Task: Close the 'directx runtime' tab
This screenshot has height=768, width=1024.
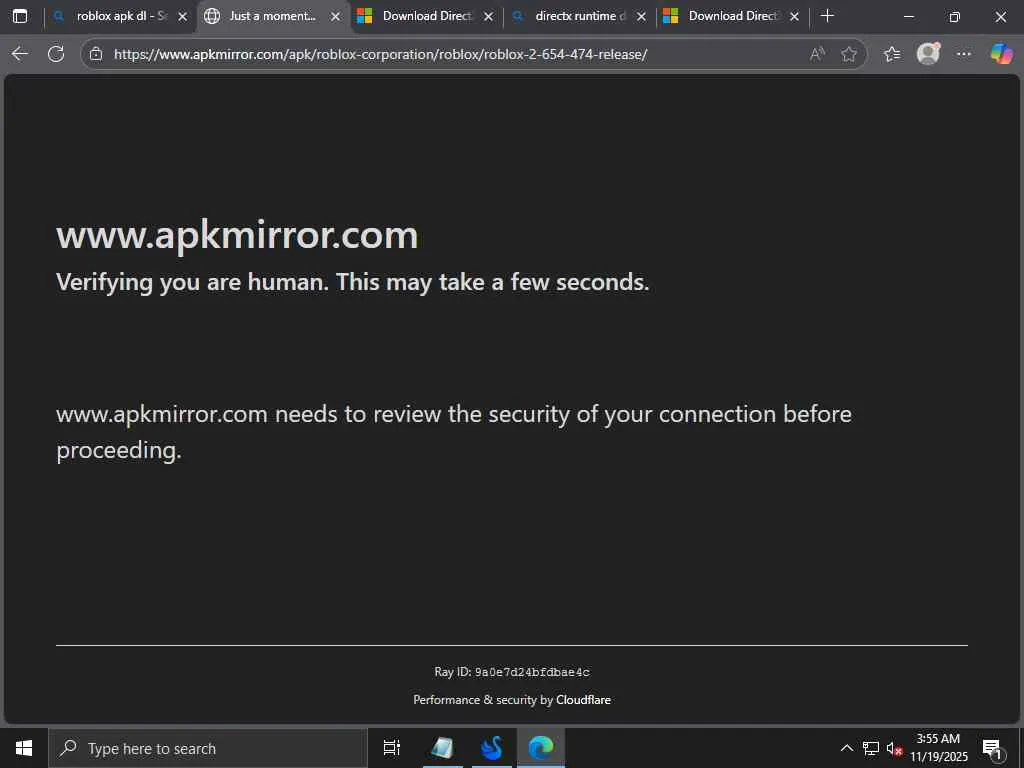Action: 641,17
